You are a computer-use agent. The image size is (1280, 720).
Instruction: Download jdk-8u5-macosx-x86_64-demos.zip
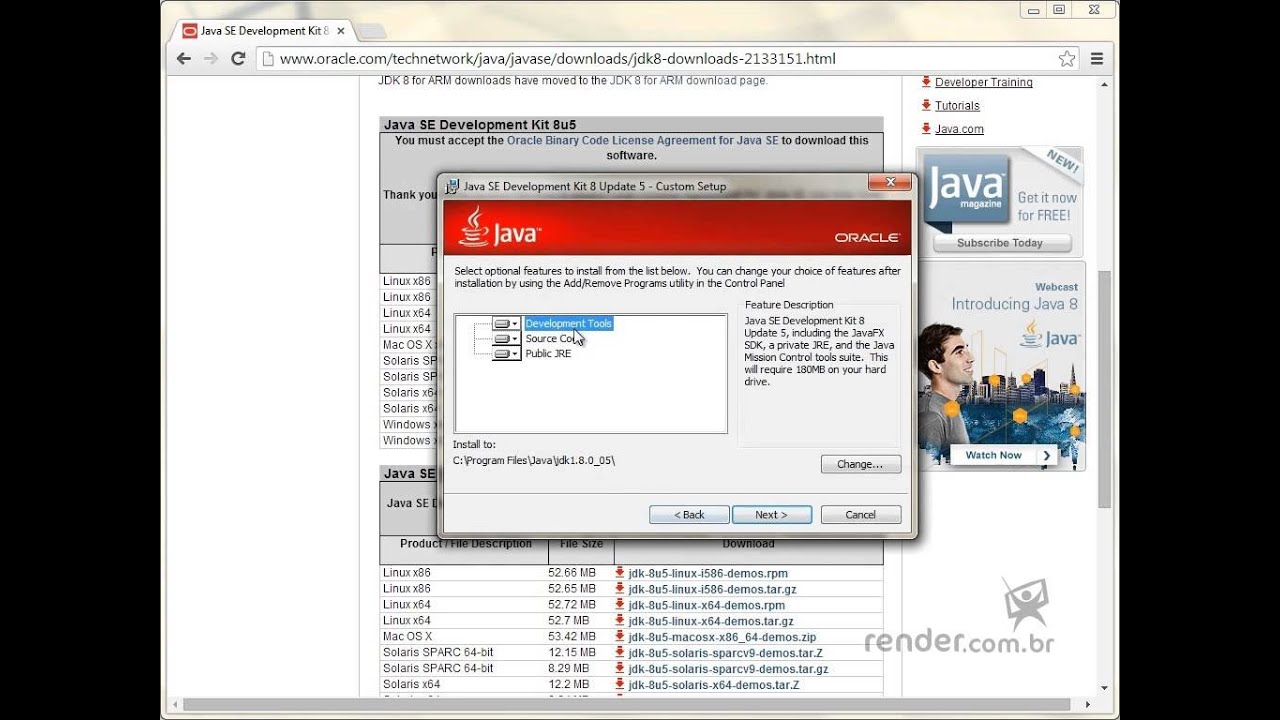(722, 638)
